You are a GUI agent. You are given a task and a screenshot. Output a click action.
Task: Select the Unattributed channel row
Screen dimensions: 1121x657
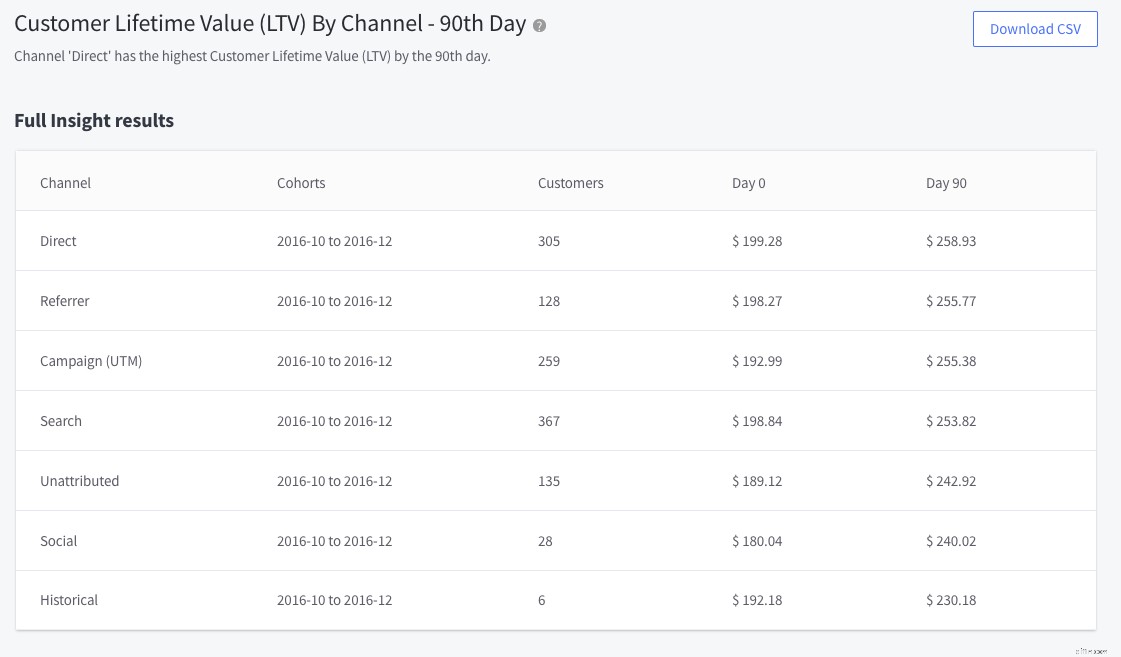[79, 481]
